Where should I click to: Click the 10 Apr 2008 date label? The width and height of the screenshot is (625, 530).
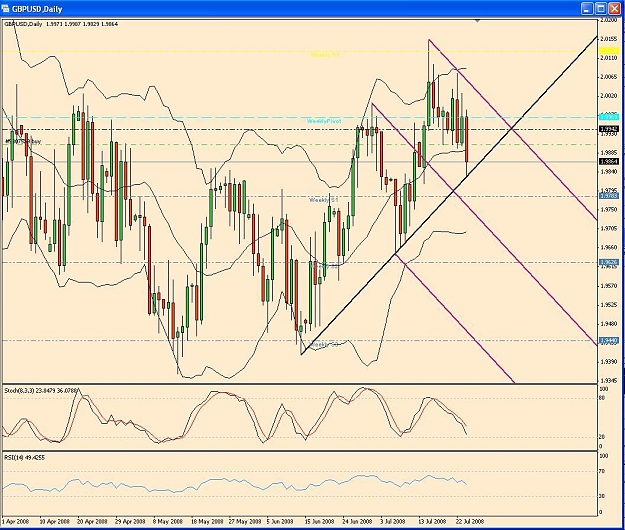point(55,521)
